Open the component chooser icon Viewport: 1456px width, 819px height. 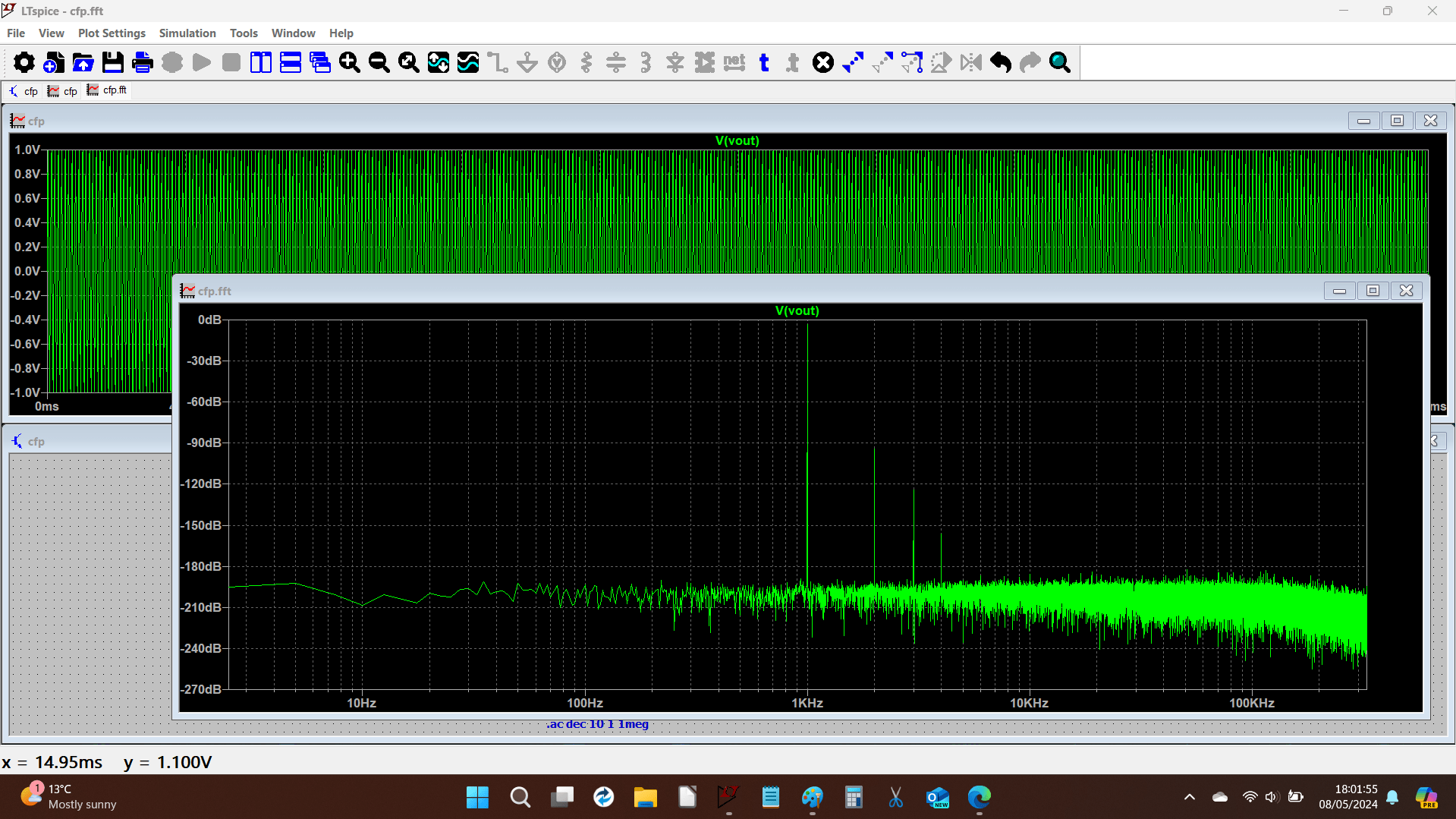pos(705,62)
